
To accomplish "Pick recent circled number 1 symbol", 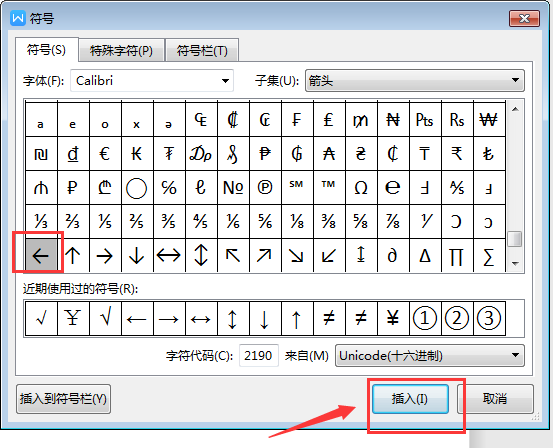I will click(x=425, y=318).
